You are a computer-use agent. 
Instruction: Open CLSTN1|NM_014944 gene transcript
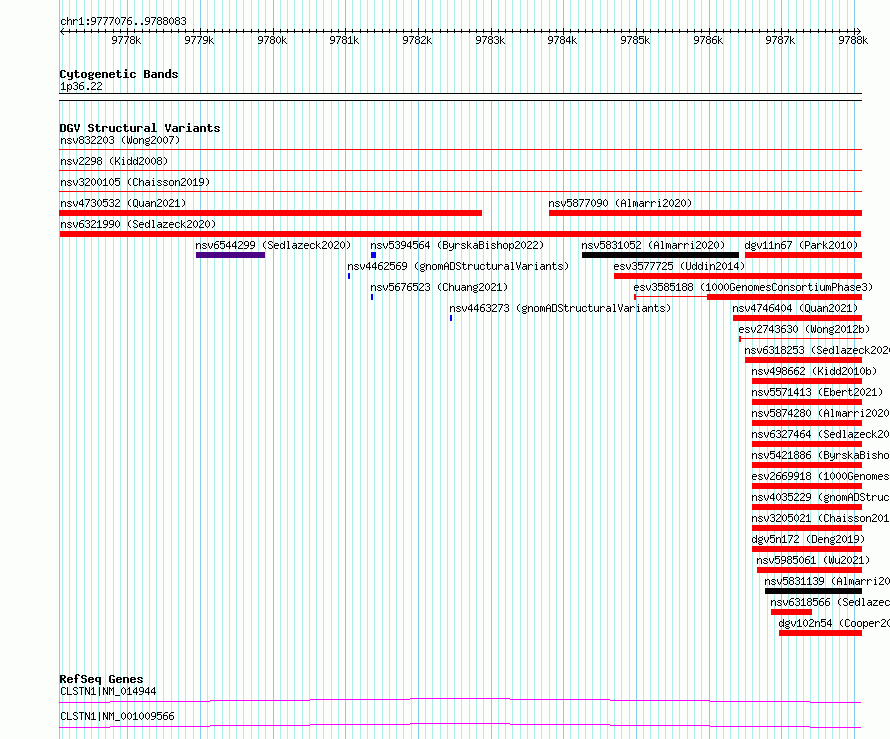coord(108,691)
